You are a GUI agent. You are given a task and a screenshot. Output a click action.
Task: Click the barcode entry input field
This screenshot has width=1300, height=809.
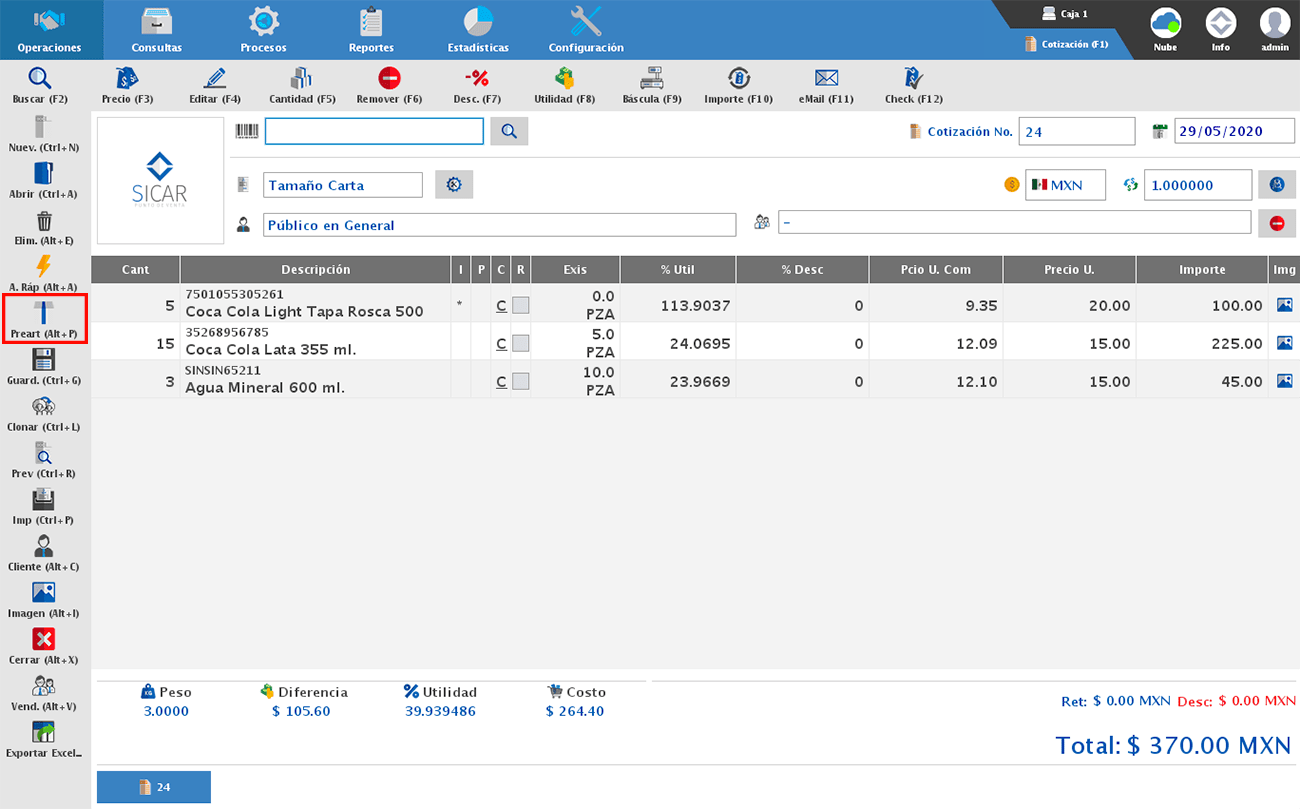(x=374, y=131)
